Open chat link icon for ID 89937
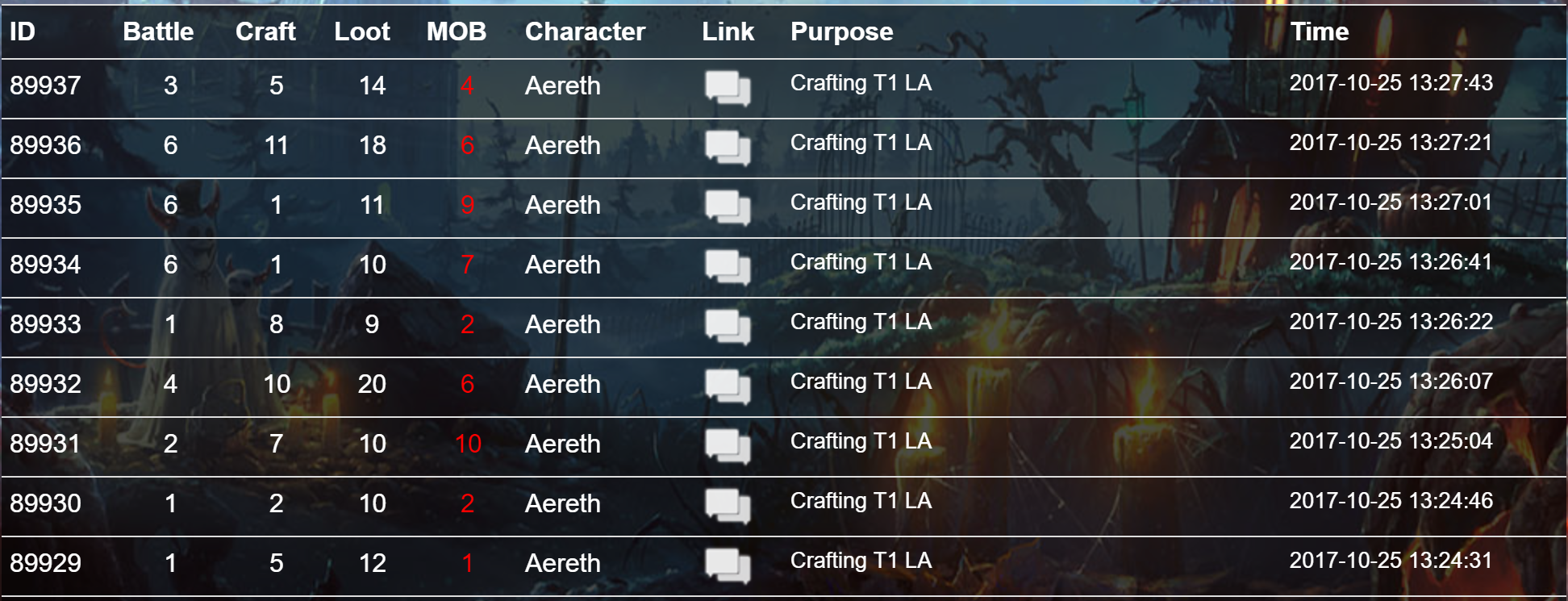This screenshot has width=1568, height=601. click(x=728, y=88)
